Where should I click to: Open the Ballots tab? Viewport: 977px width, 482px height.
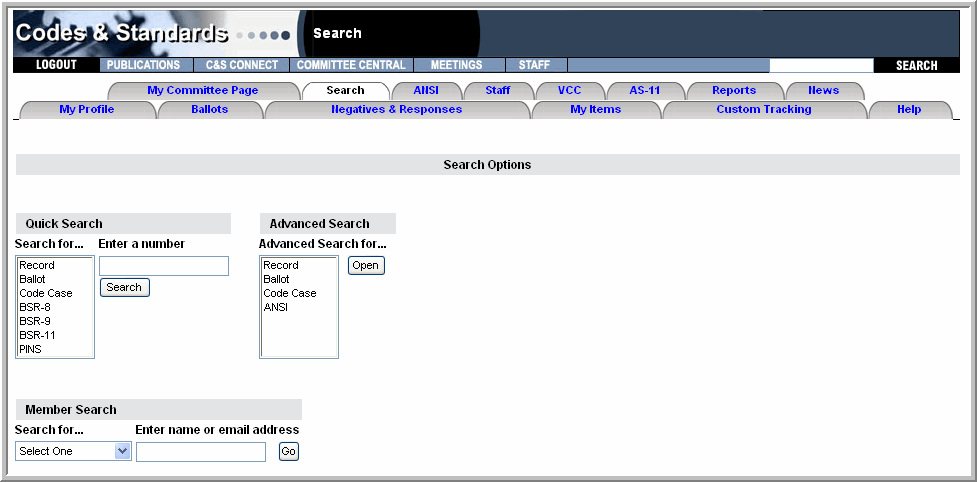(x=209, y=109)
